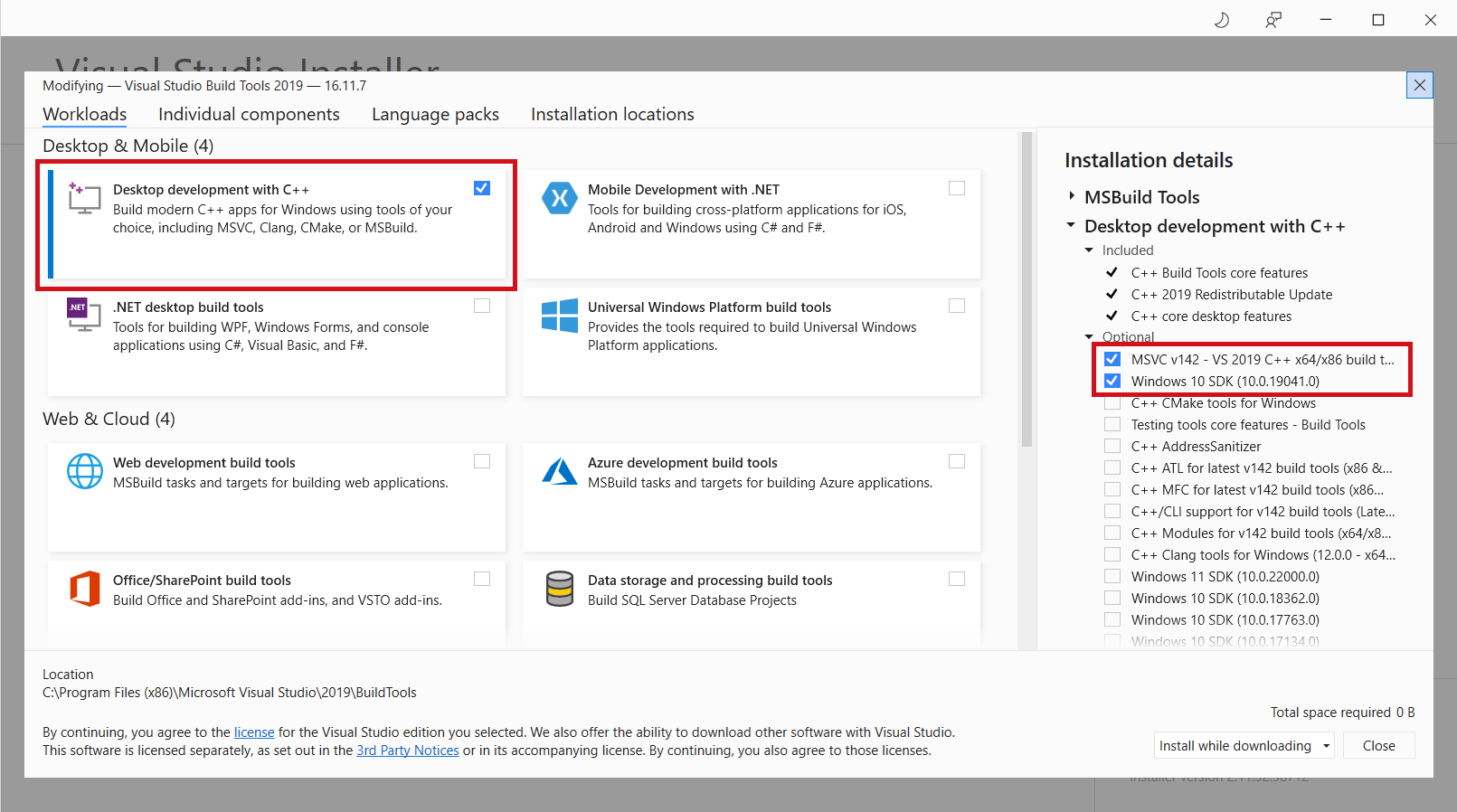Click the Close button at bottom right
This screenshot has height=812, width=1457.
[1378, 746]
